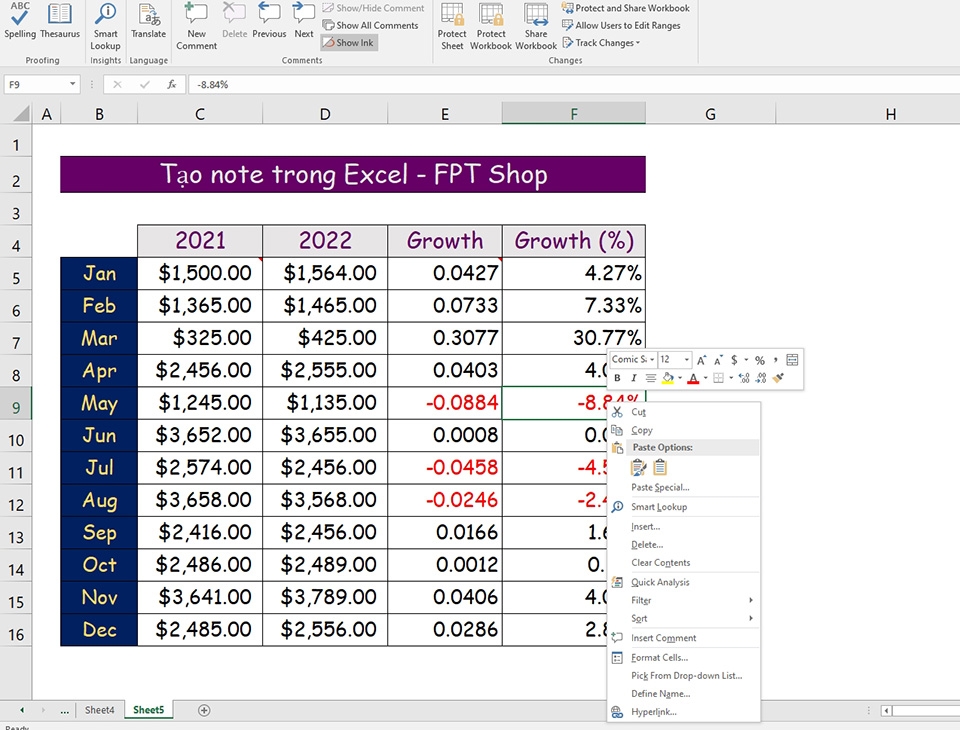Choose Insert... in context menu
Image resolution: width=960 pixels, height=730 pixels.
(684, 527)
